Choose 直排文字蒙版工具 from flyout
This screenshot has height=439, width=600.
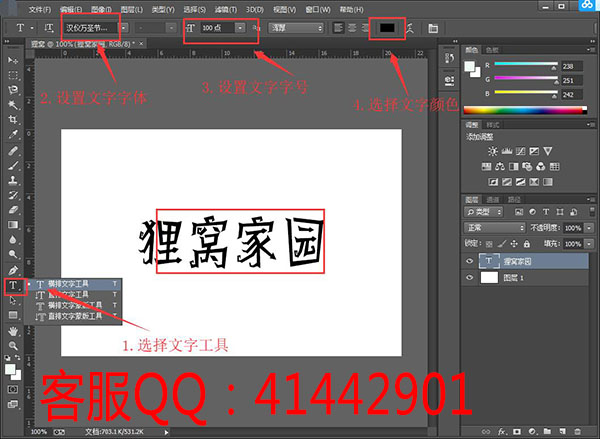pyautogui.click(x=73, y=316)
